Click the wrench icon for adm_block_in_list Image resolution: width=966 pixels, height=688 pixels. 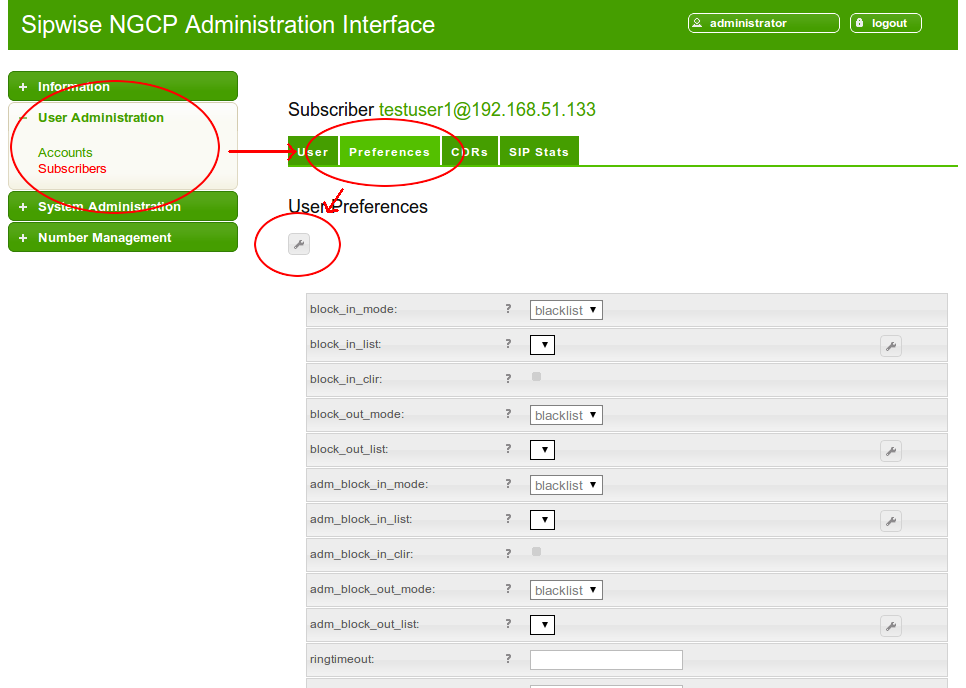pyautogui.click(x=891, y=521)
